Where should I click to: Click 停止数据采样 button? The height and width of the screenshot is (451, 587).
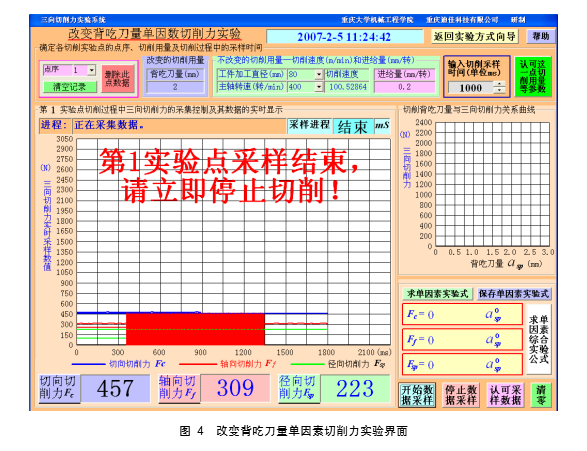461,395
